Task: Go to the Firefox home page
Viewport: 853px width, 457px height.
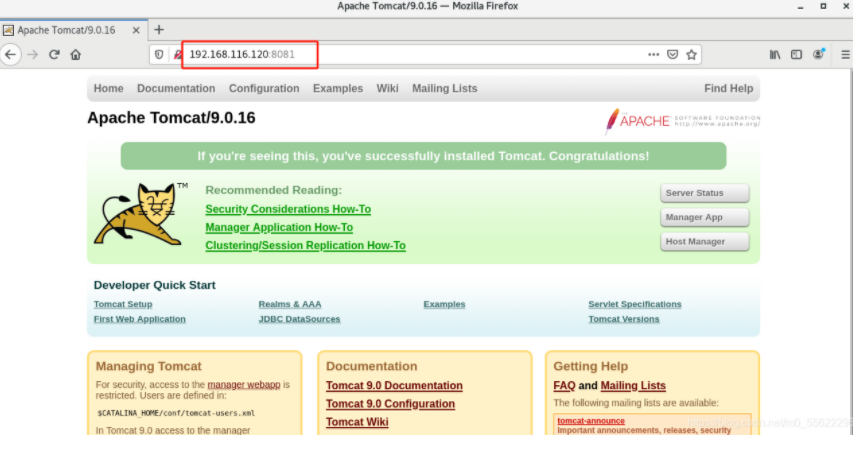Action: click(x=76, y=54)
